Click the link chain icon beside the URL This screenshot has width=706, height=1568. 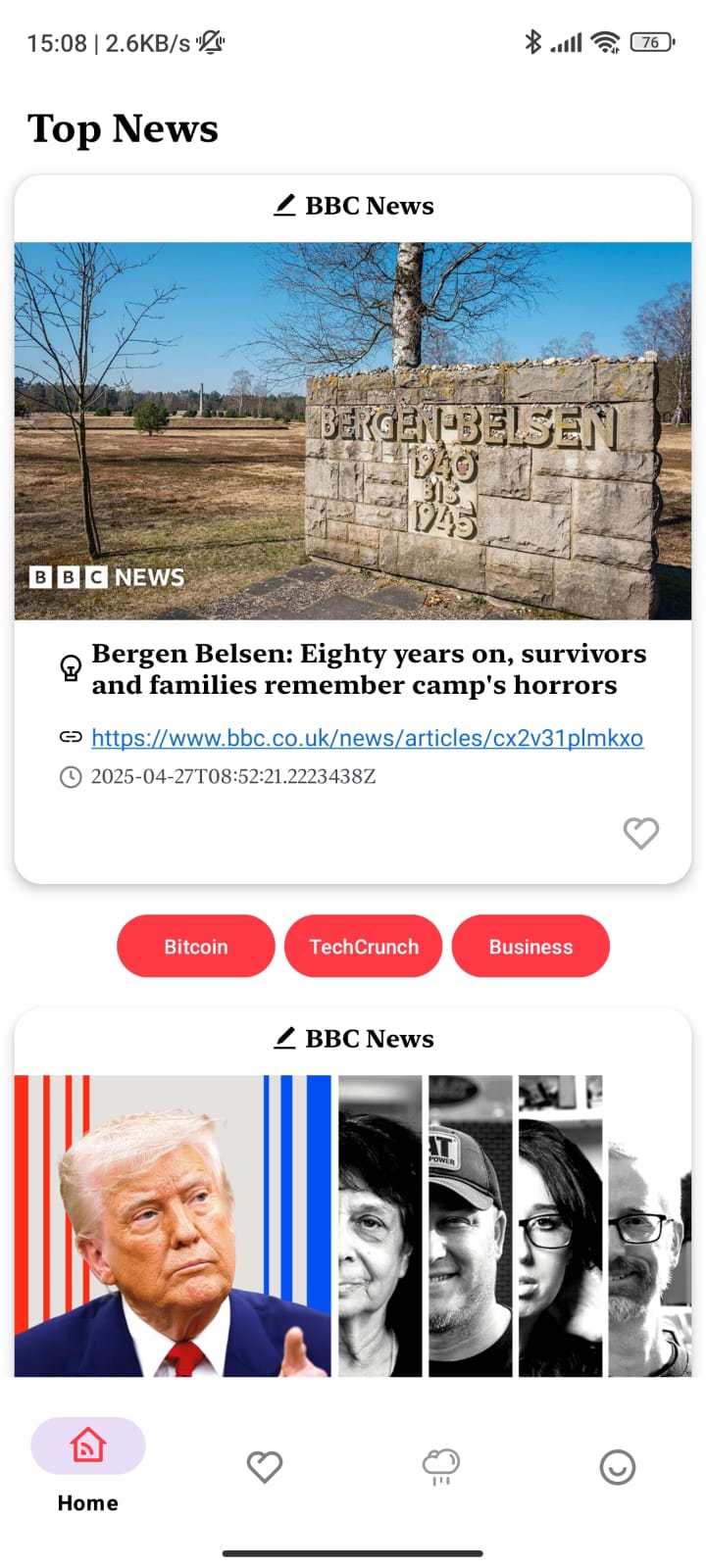[71, 737]
